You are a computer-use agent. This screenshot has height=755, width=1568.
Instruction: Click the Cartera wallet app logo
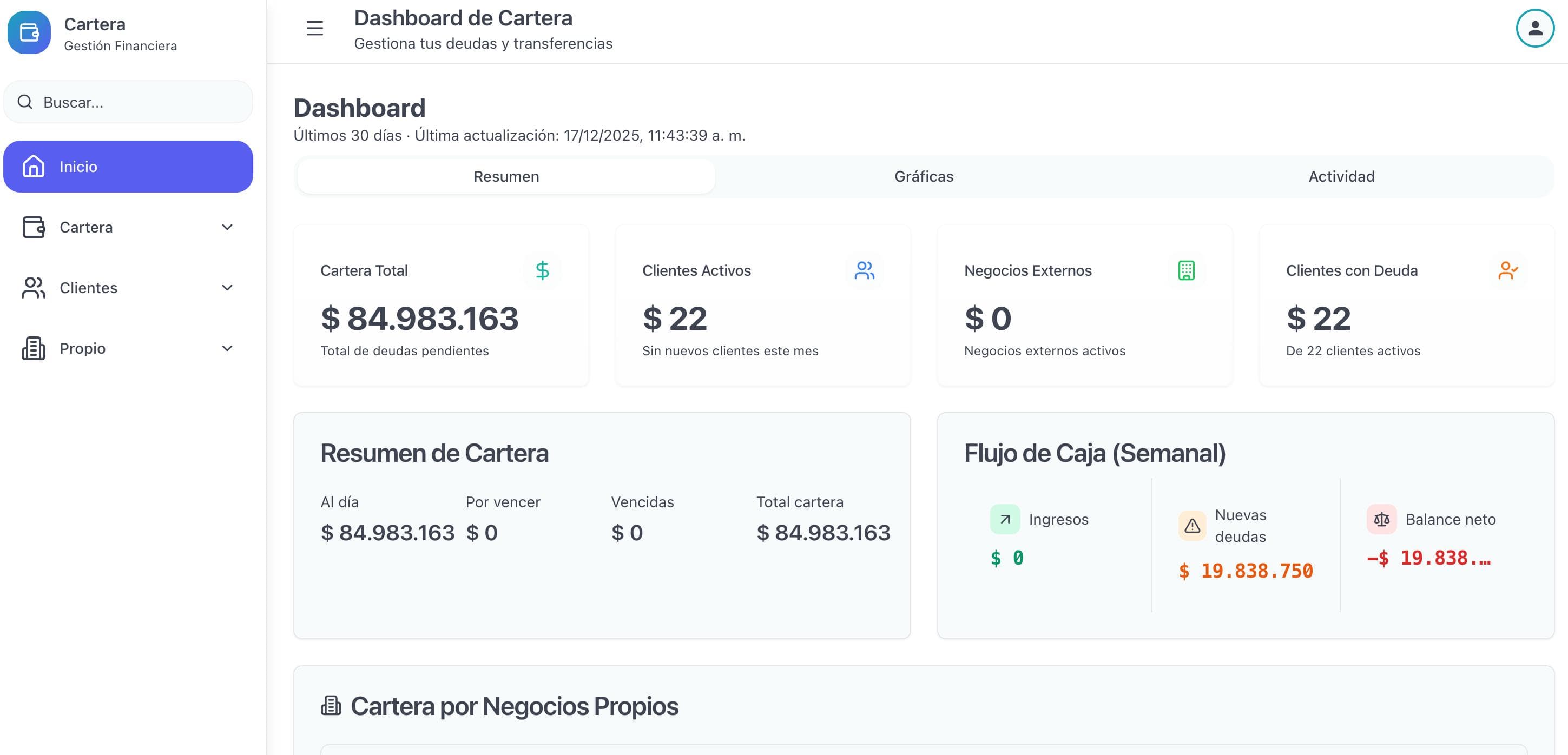[x=29, y=32]
